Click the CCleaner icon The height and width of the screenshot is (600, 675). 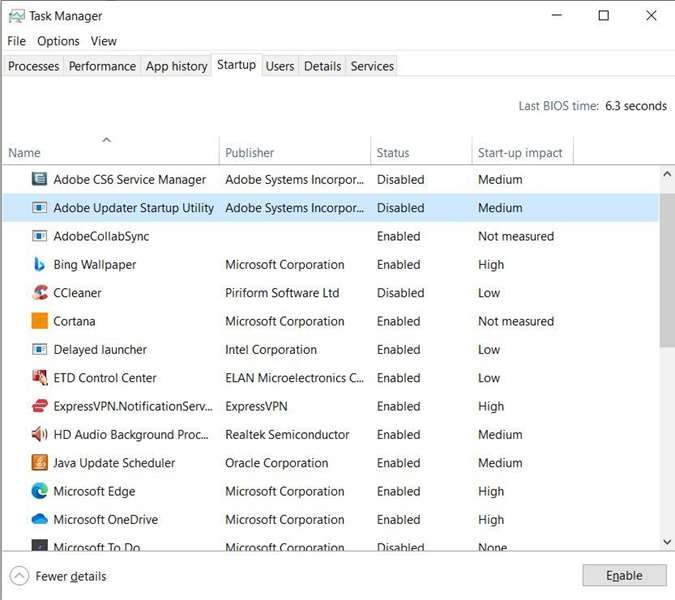click(x=40, y=293)
